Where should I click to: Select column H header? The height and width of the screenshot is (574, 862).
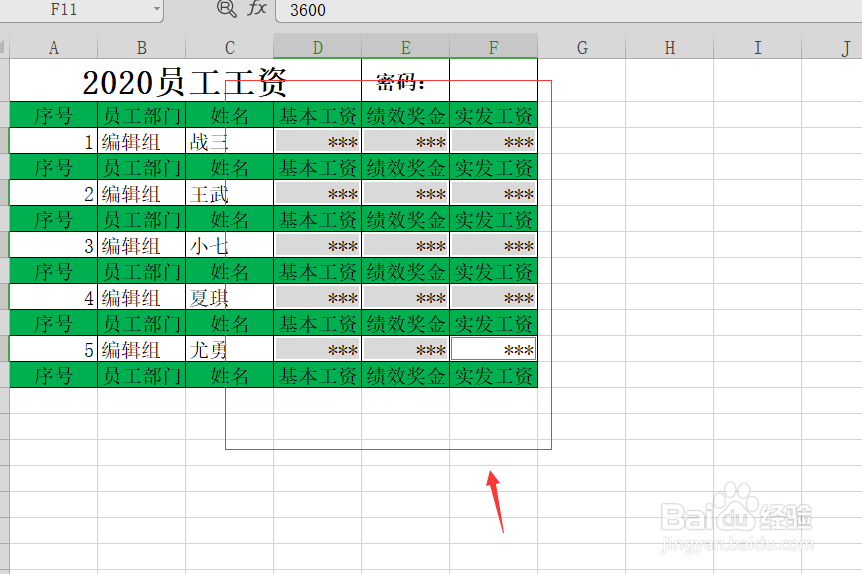[x=670, y=48]
